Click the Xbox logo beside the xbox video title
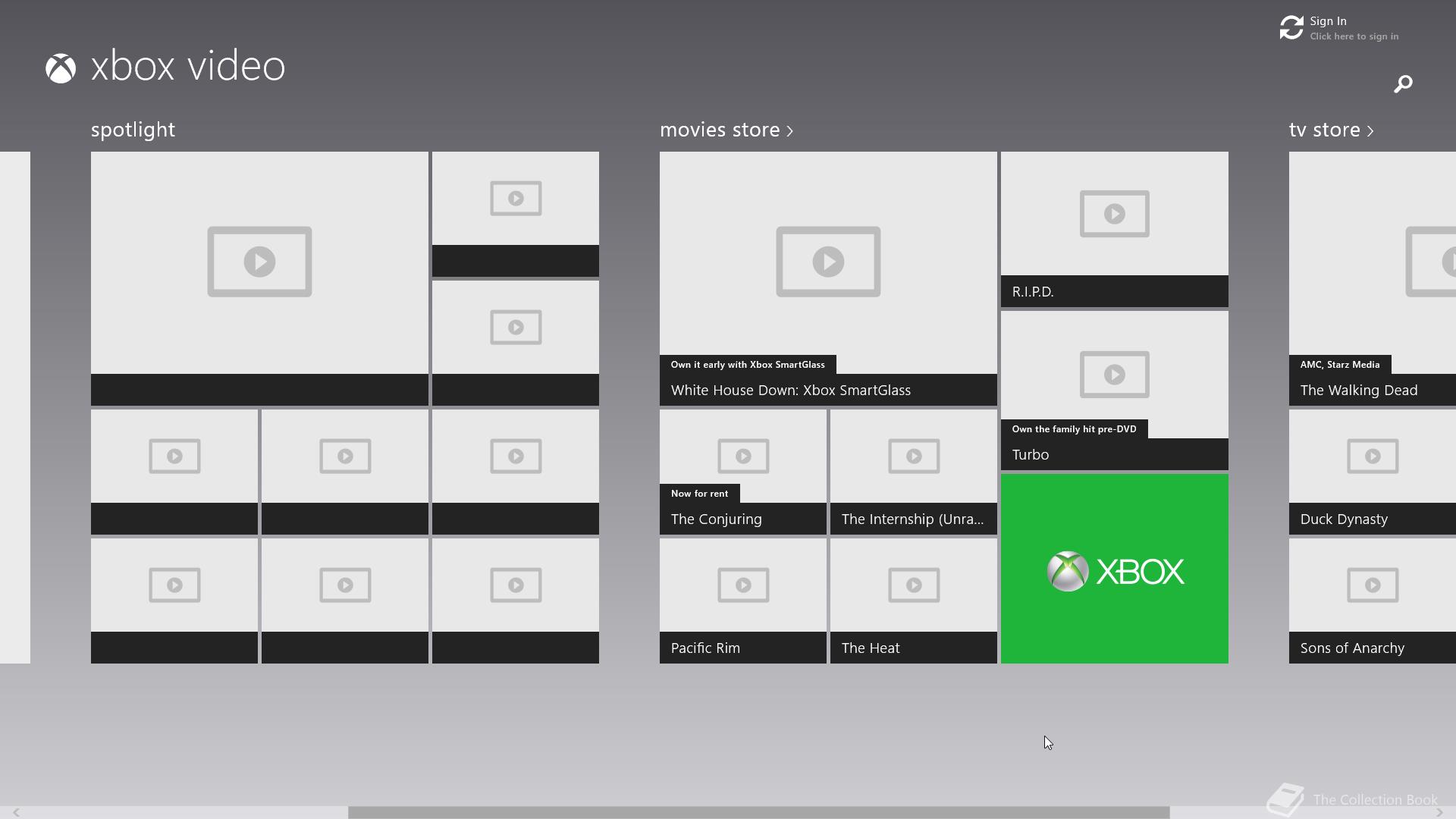The width and height of the screenshot is (1456, 819). click(61, 68)
